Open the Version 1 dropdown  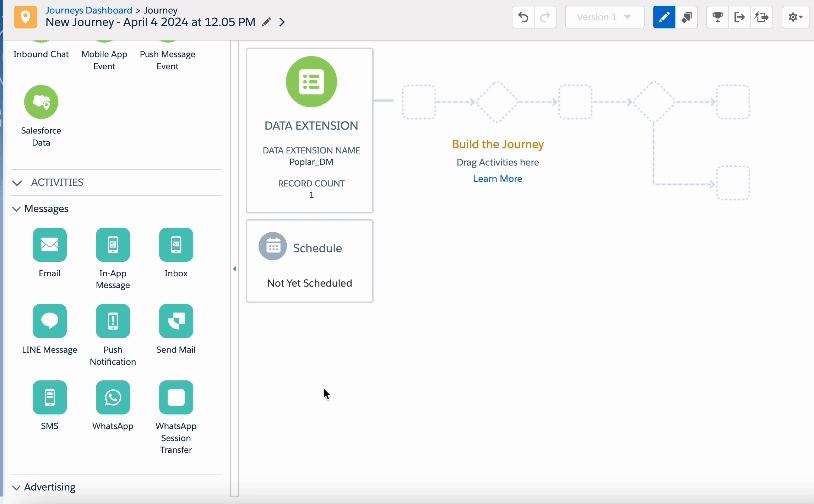tap(604, 17)
